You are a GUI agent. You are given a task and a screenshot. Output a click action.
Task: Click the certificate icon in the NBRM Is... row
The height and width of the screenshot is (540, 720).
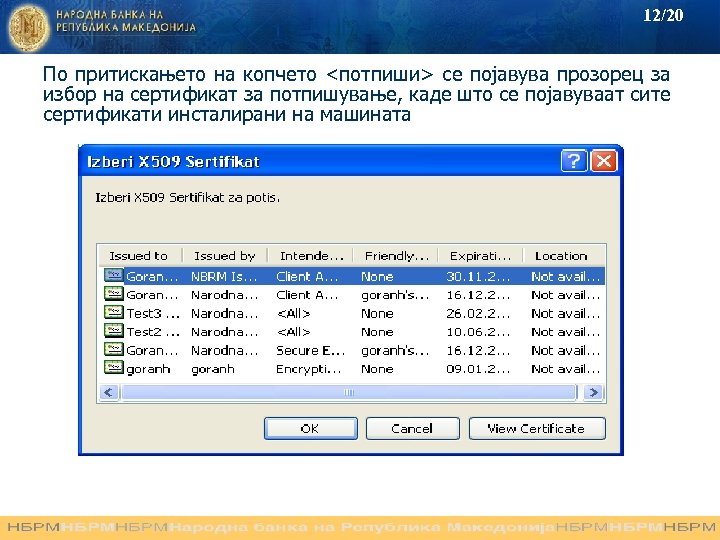[113, 276]
